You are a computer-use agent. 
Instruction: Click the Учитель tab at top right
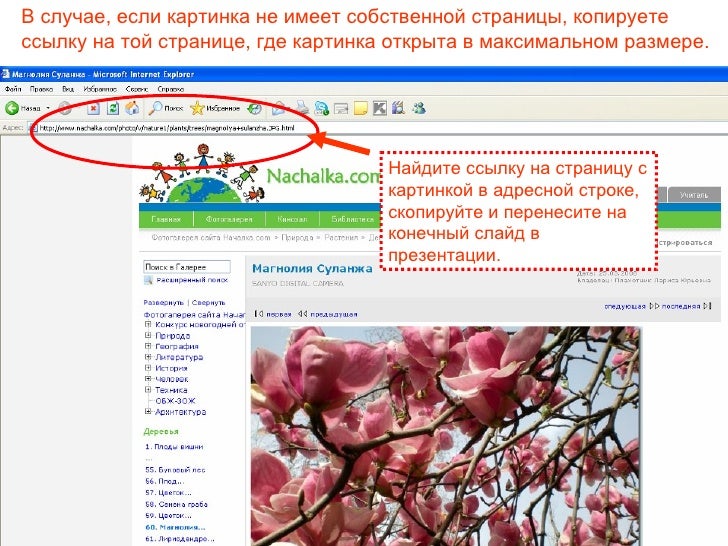click(x=694, y=195)
